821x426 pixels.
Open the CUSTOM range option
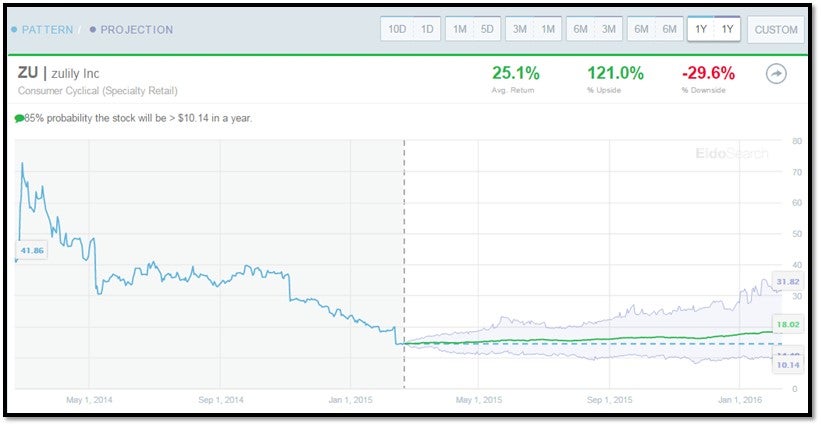click(776, 29)
